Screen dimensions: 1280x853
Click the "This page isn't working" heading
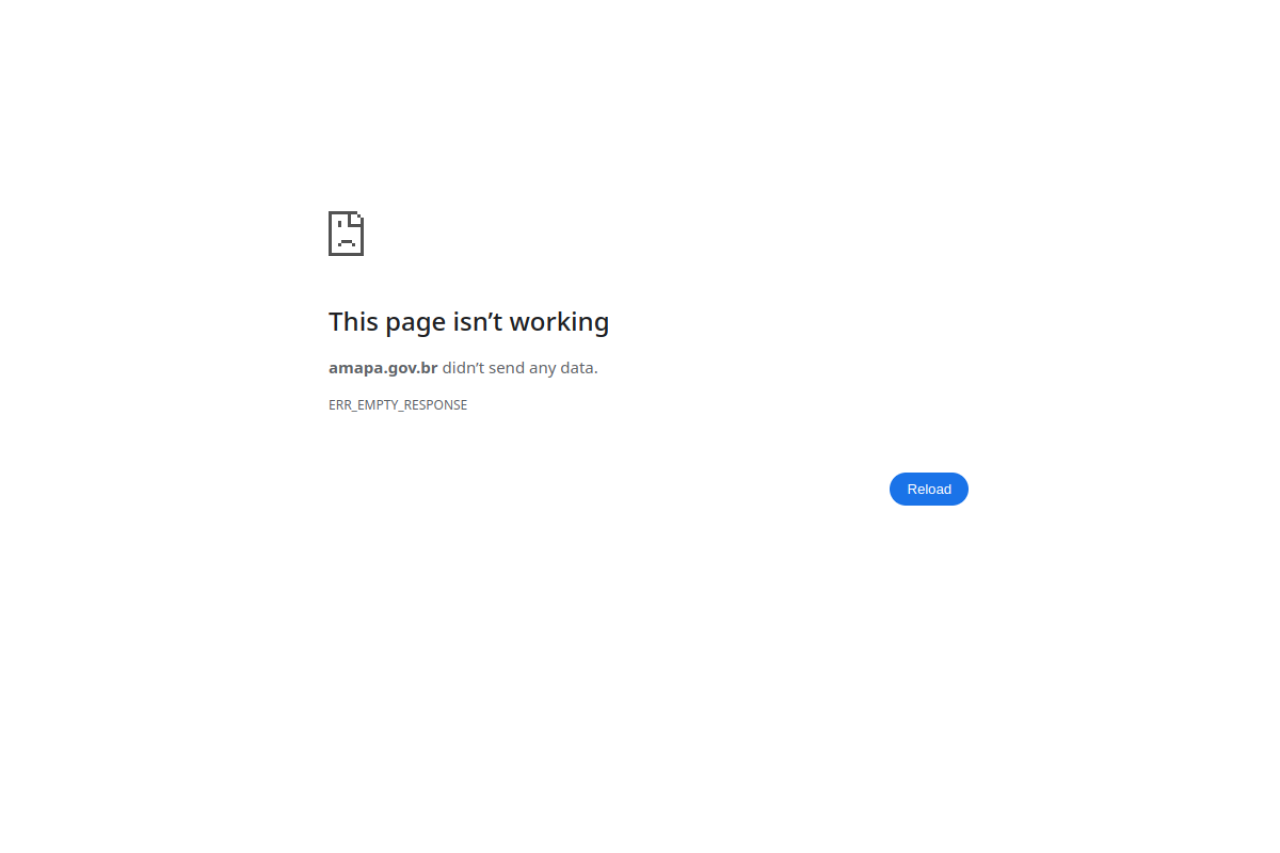469,322
